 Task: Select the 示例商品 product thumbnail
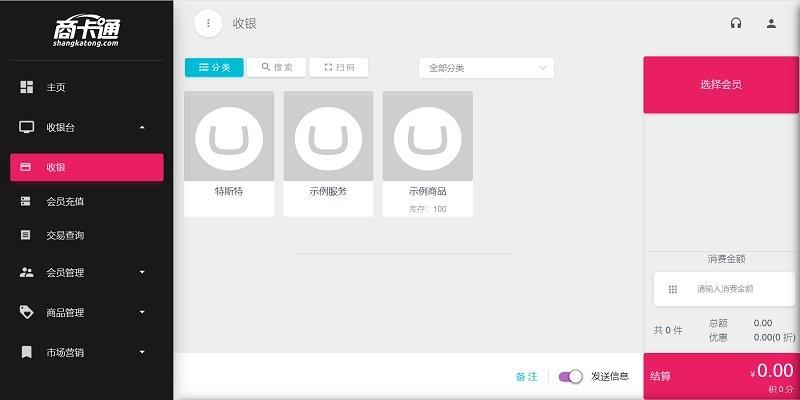tap(428, 136)
